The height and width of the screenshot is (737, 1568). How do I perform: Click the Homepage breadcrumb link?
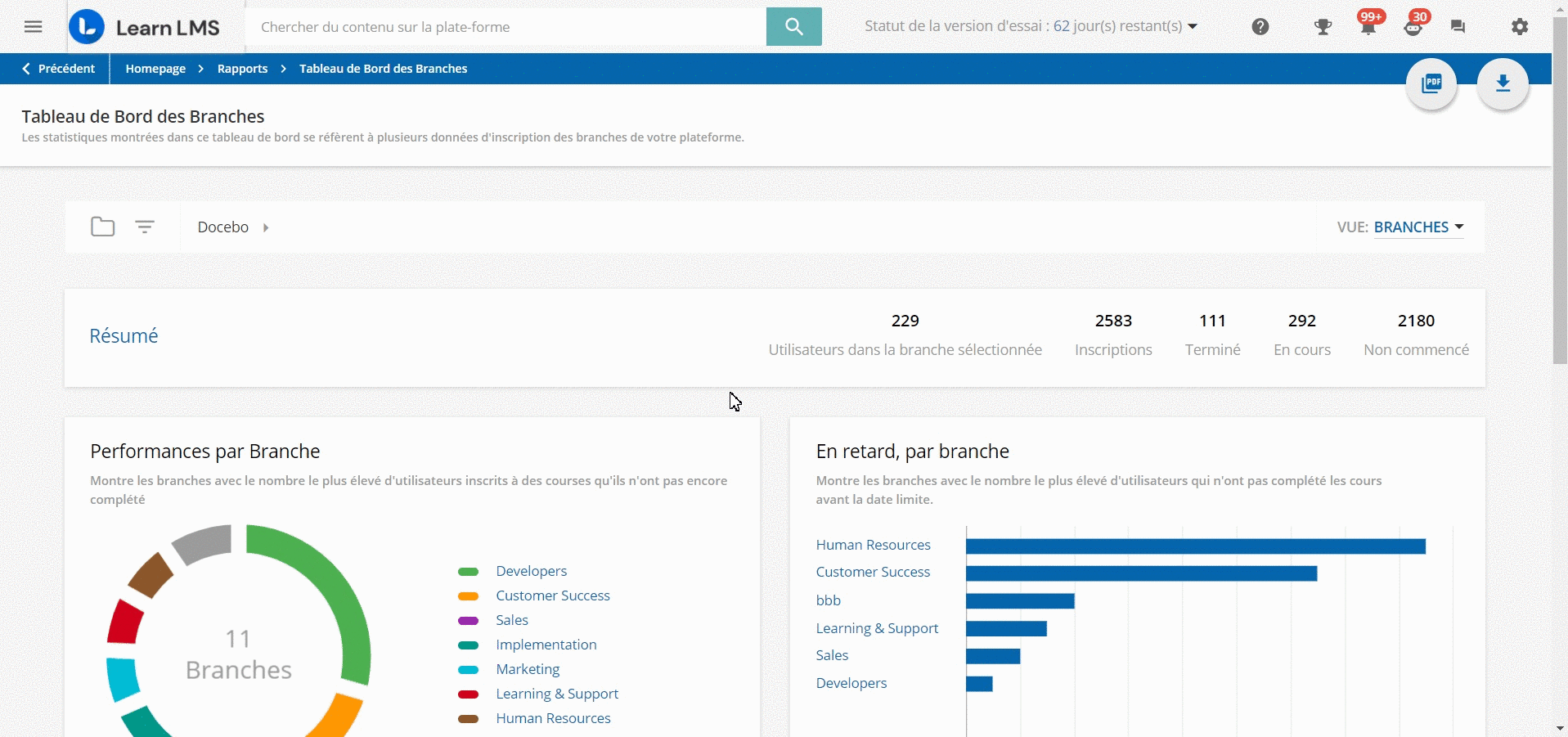tap(155, 69)
